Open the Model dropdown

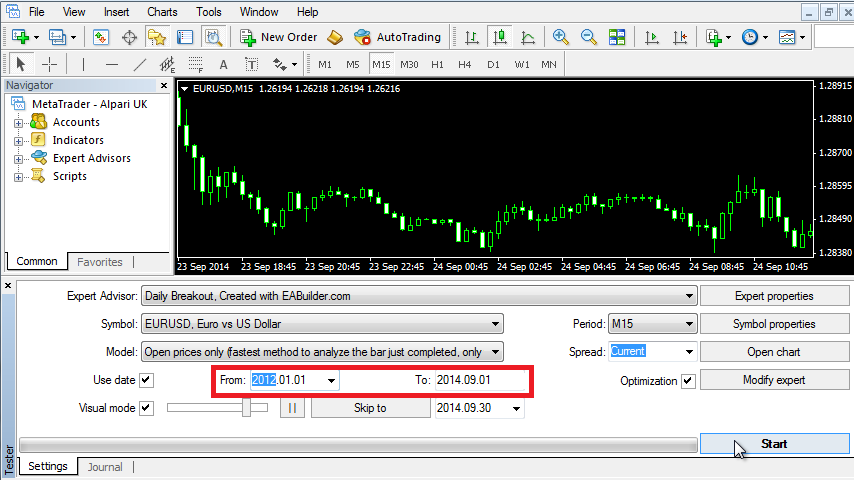coord(322,352)
